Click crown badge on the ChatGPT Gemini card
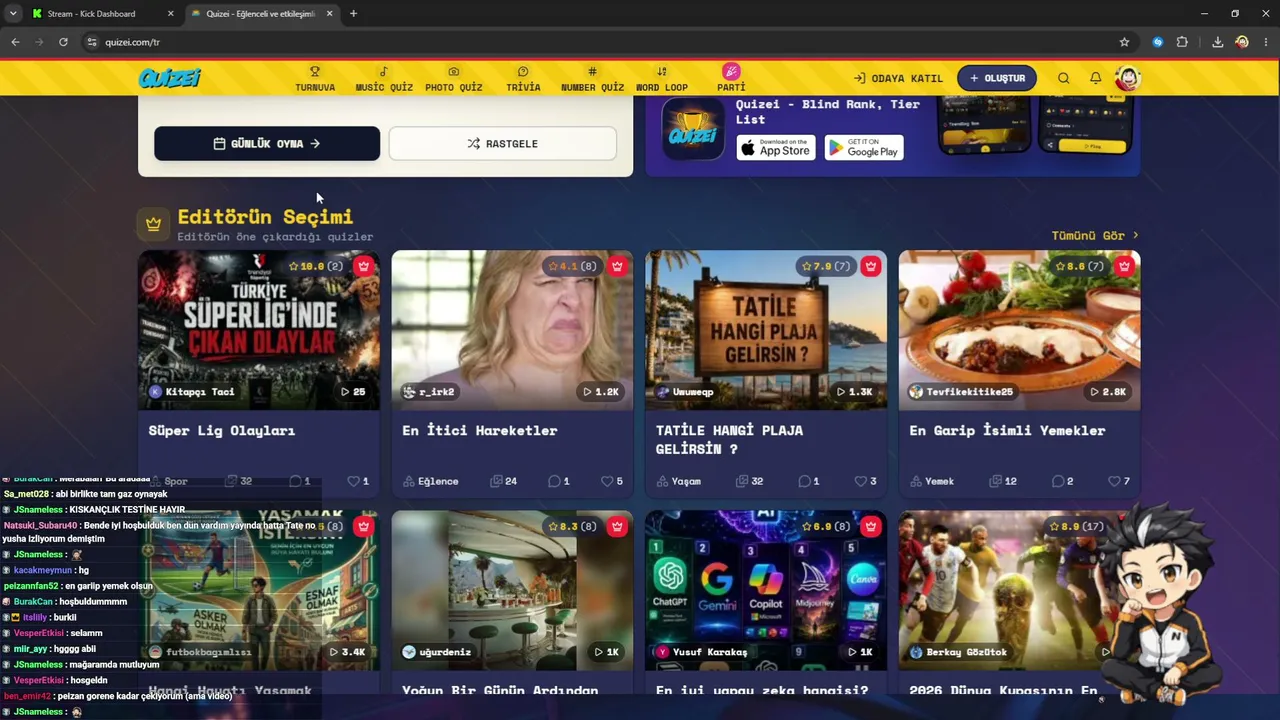The width and height of the screenshot is (1280, 720). click(x=871, y=526)
